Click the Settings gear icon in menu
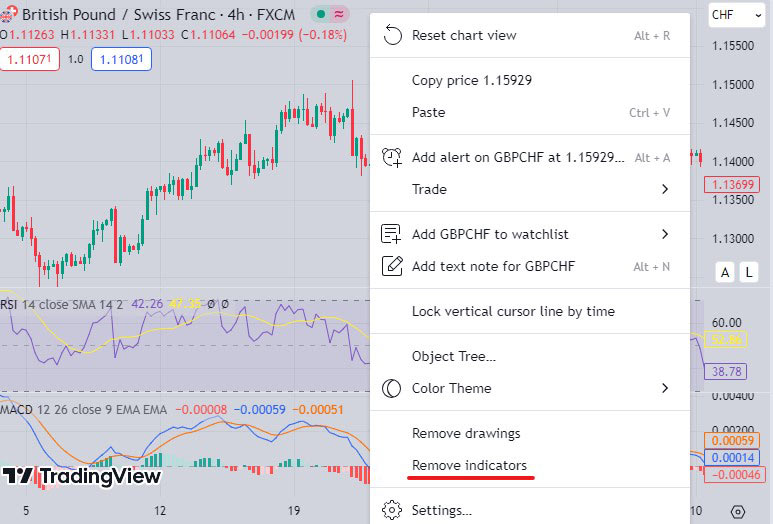The height and width of the screenshot is (524, 773). 392,510
